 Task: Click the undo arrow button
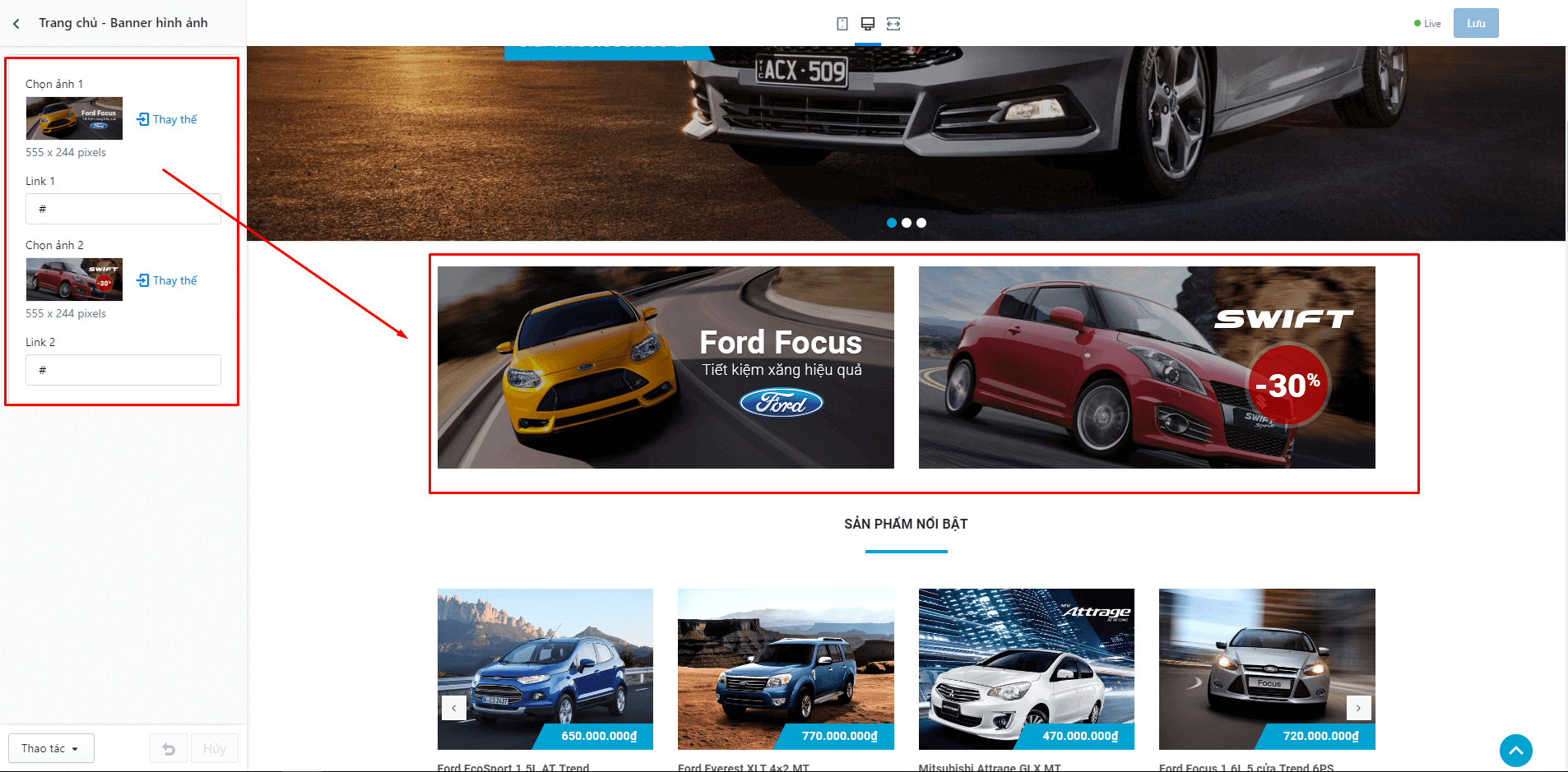[169, 749]
